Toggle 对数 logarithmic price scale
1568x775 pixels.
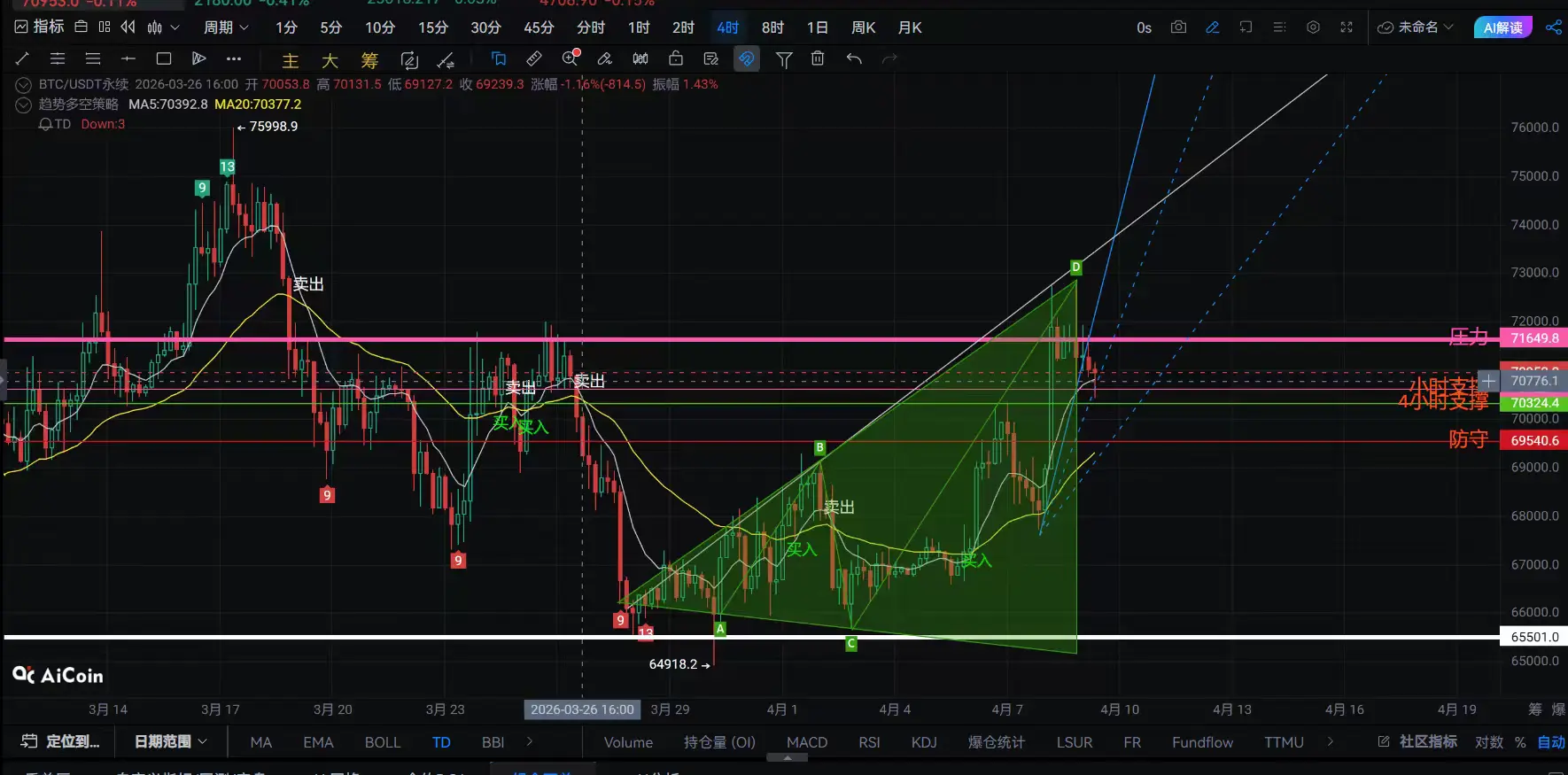(1488, 742)
